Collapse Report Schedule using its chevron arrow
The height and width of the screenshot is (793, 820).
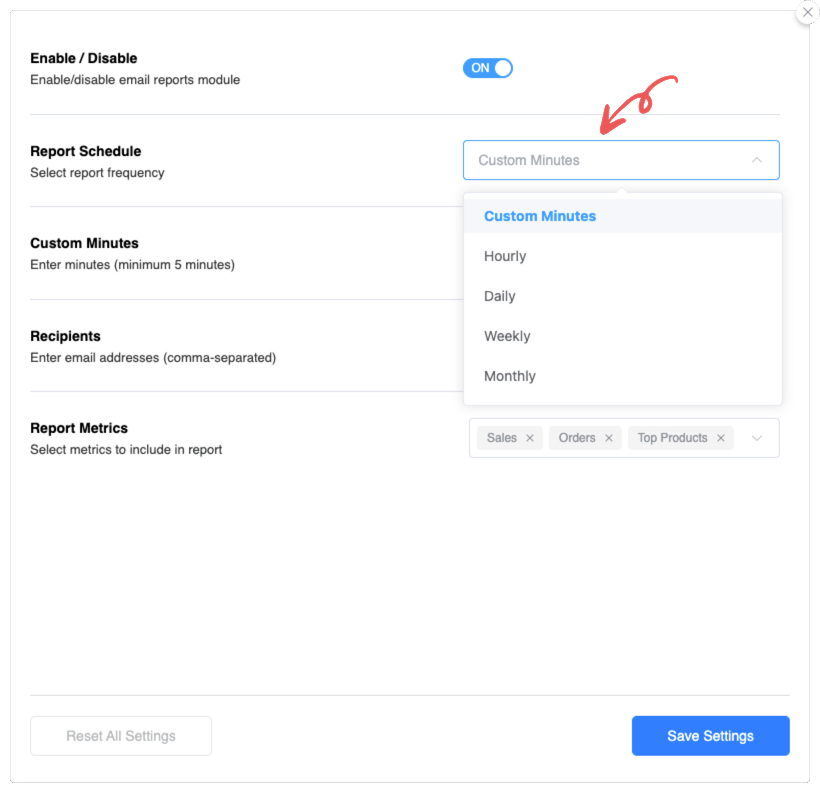[757, 160]
